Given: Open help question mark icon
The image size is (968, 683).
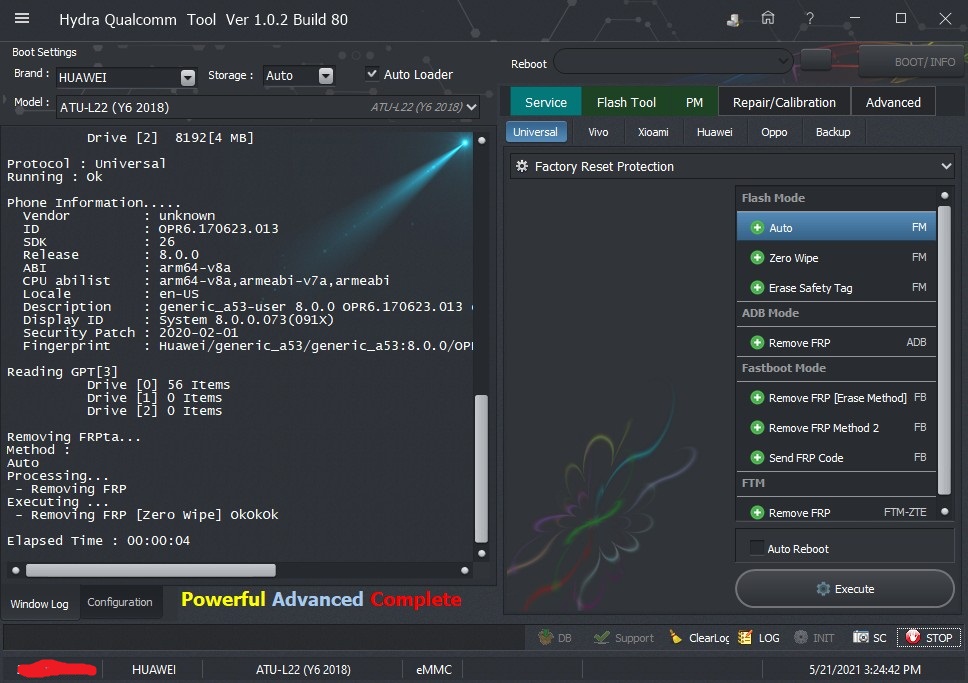Looking at the screenshot, I should click(x=809, y=19).
